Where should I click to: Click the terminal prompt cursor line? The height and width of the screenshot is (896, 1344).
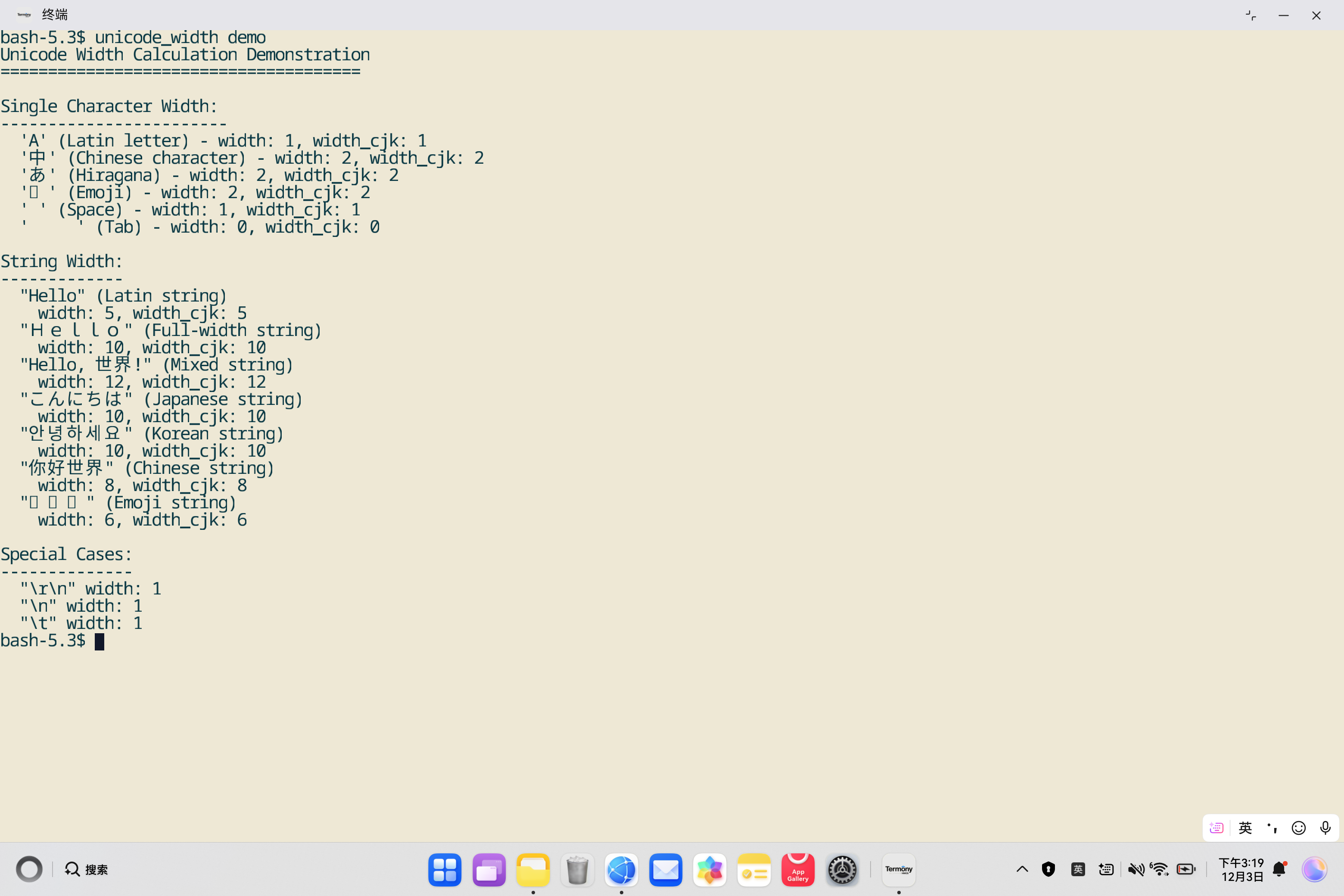pyautogui.click(x=100, y=641)
